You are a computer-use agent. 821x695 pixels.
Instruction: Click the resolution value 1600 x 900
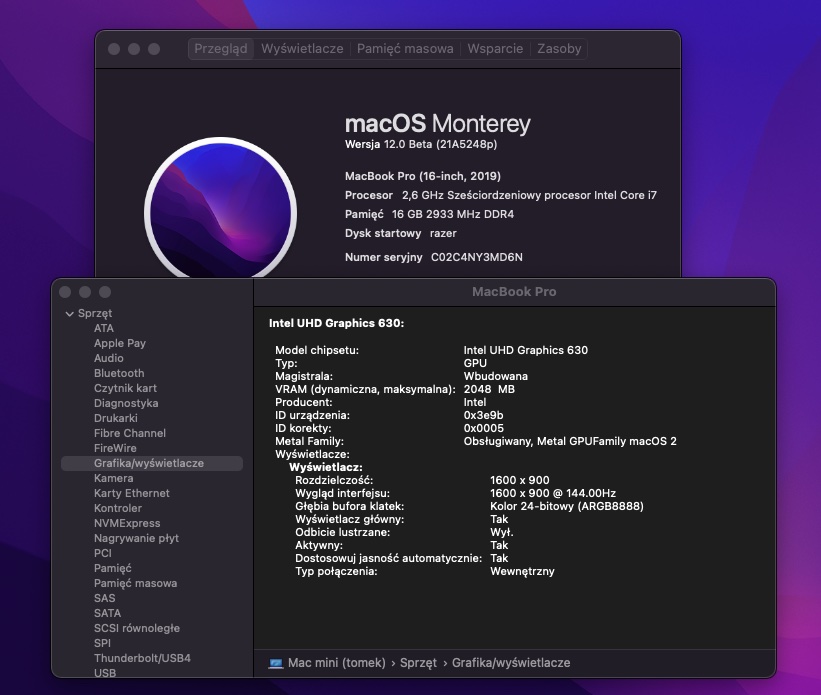(x=519, y=480)
